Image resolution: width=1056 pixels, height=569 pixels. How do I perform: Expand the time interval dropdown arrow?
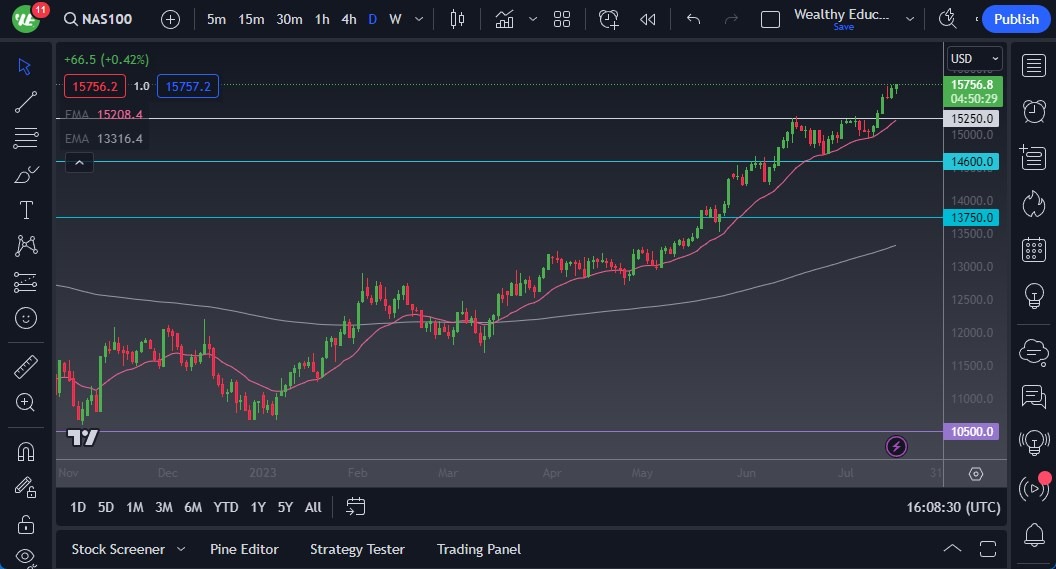click(418, 19)
